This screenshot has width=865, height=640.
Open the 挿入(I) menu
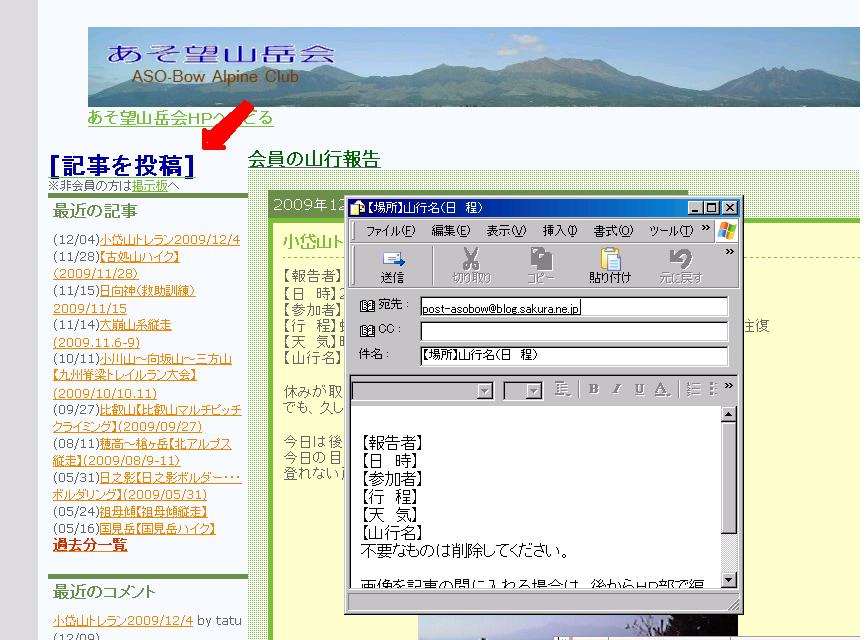[x=559, y=231]
